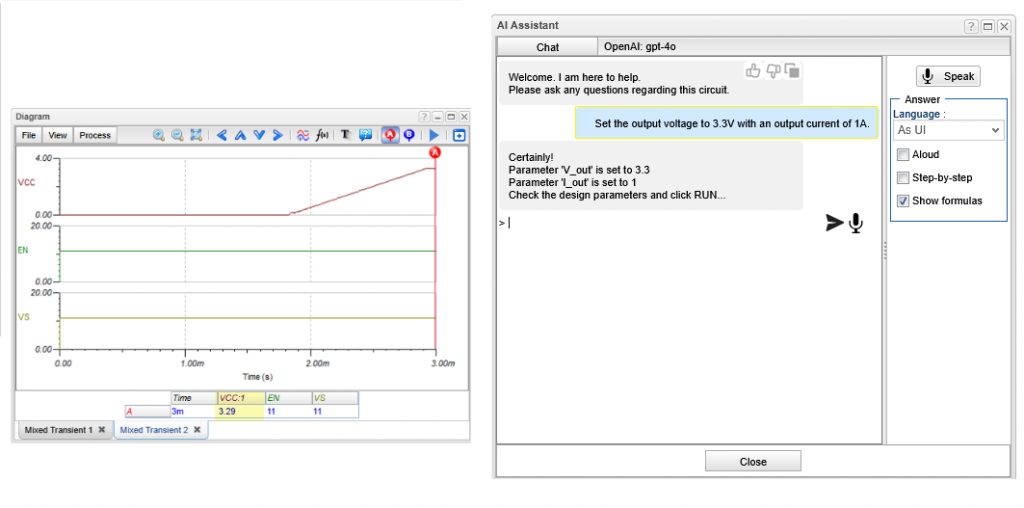Copy the welcome message with copy icon
Screen dimensions: 1024x508
tap(792, 71)
